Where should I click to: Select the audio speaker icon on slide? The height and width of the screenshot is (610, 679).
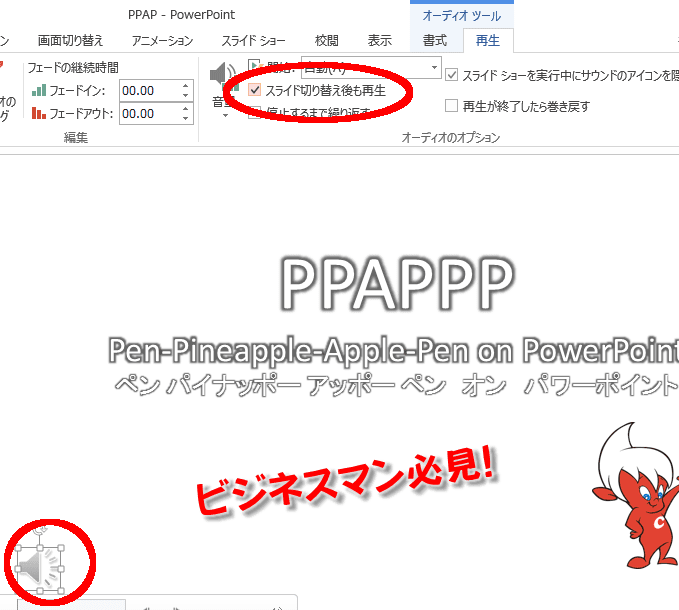tap(39, 569)
